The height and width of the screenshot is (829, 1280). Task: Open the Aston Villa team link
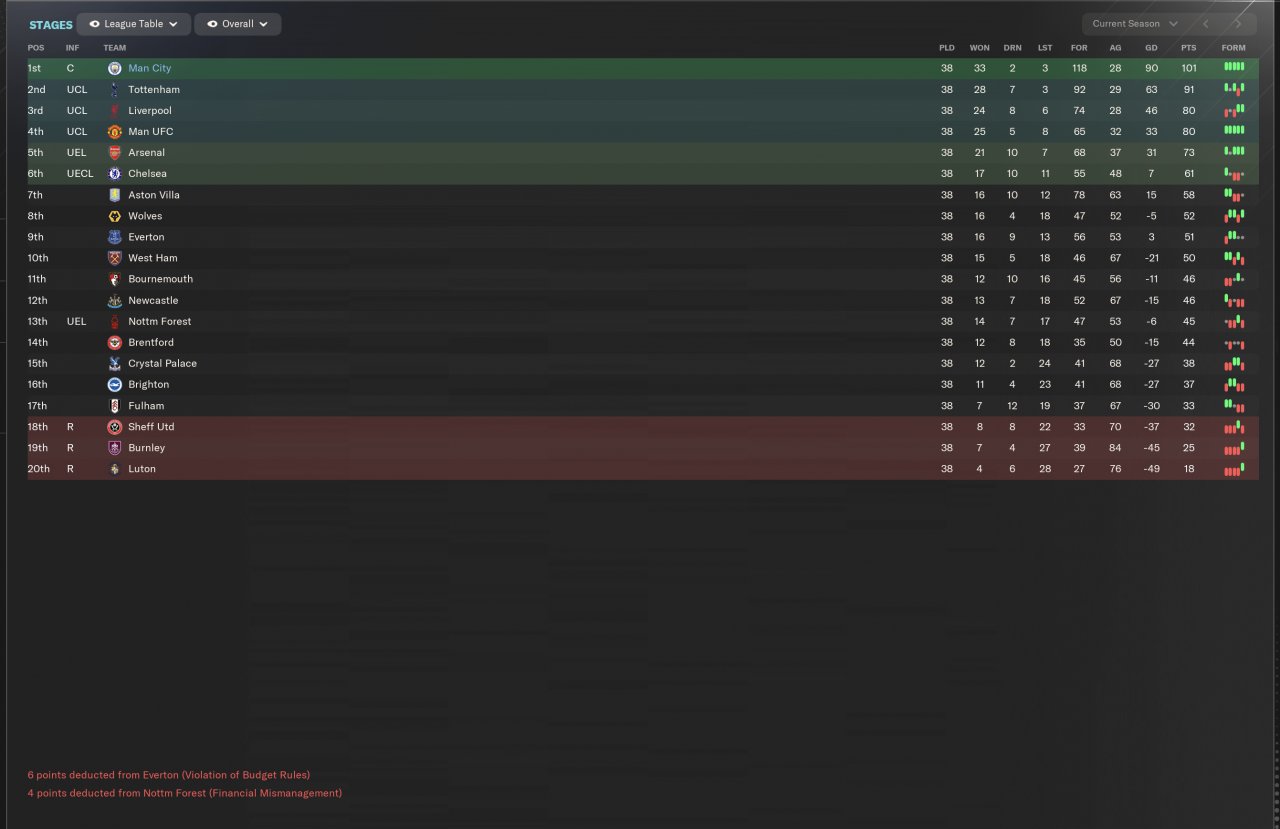(x=153, y=195)
